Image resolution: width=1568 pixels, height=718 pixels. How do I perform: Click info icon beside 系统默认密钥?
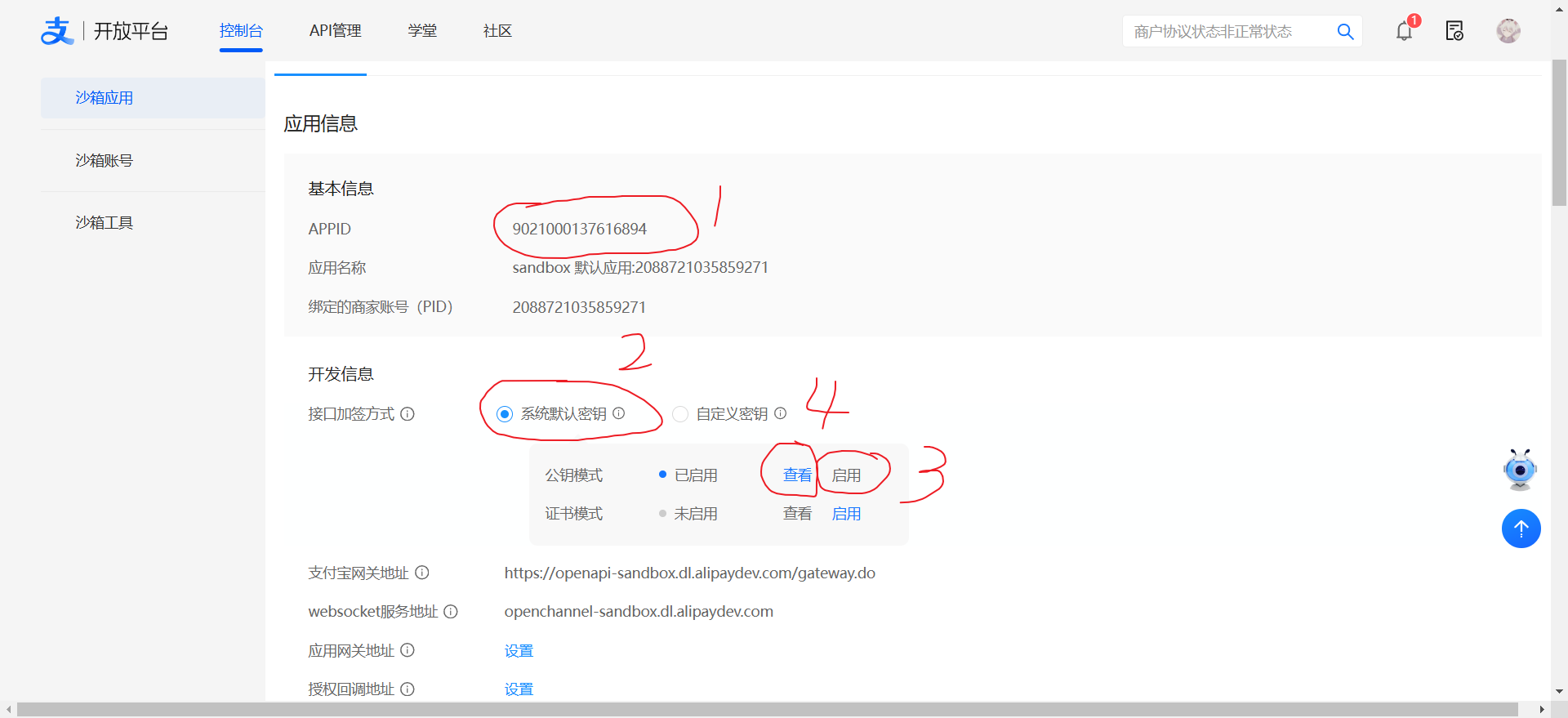(x=619, y=413)
